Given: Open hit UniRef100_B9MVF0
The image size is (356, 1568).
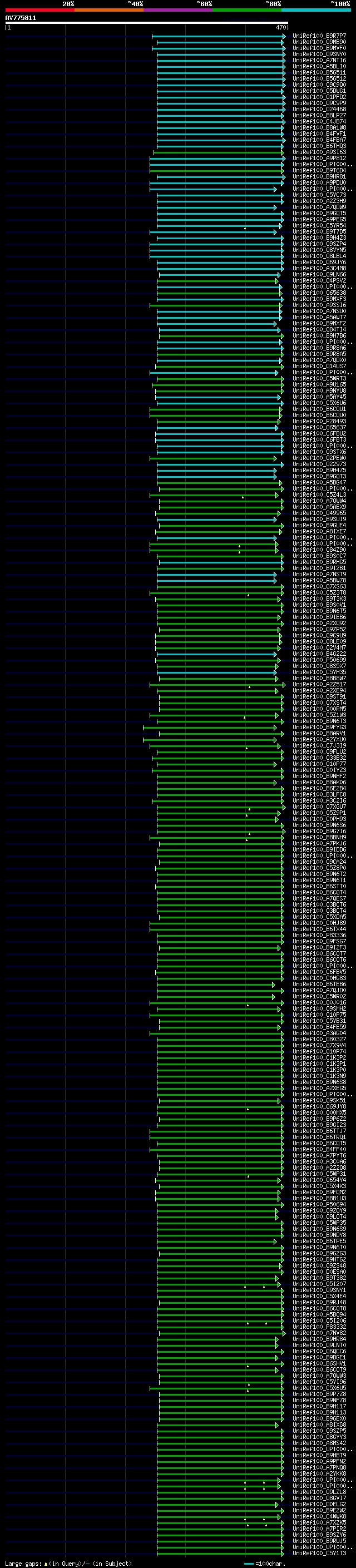Looking at the screenshot, I should coord(319,48).
